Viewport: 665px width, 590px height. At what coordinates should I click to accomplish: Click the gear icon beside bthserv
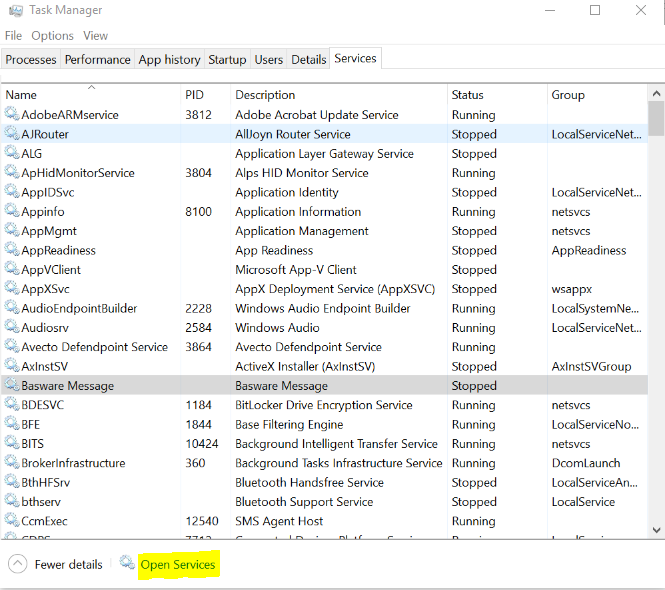coord(12,501)
